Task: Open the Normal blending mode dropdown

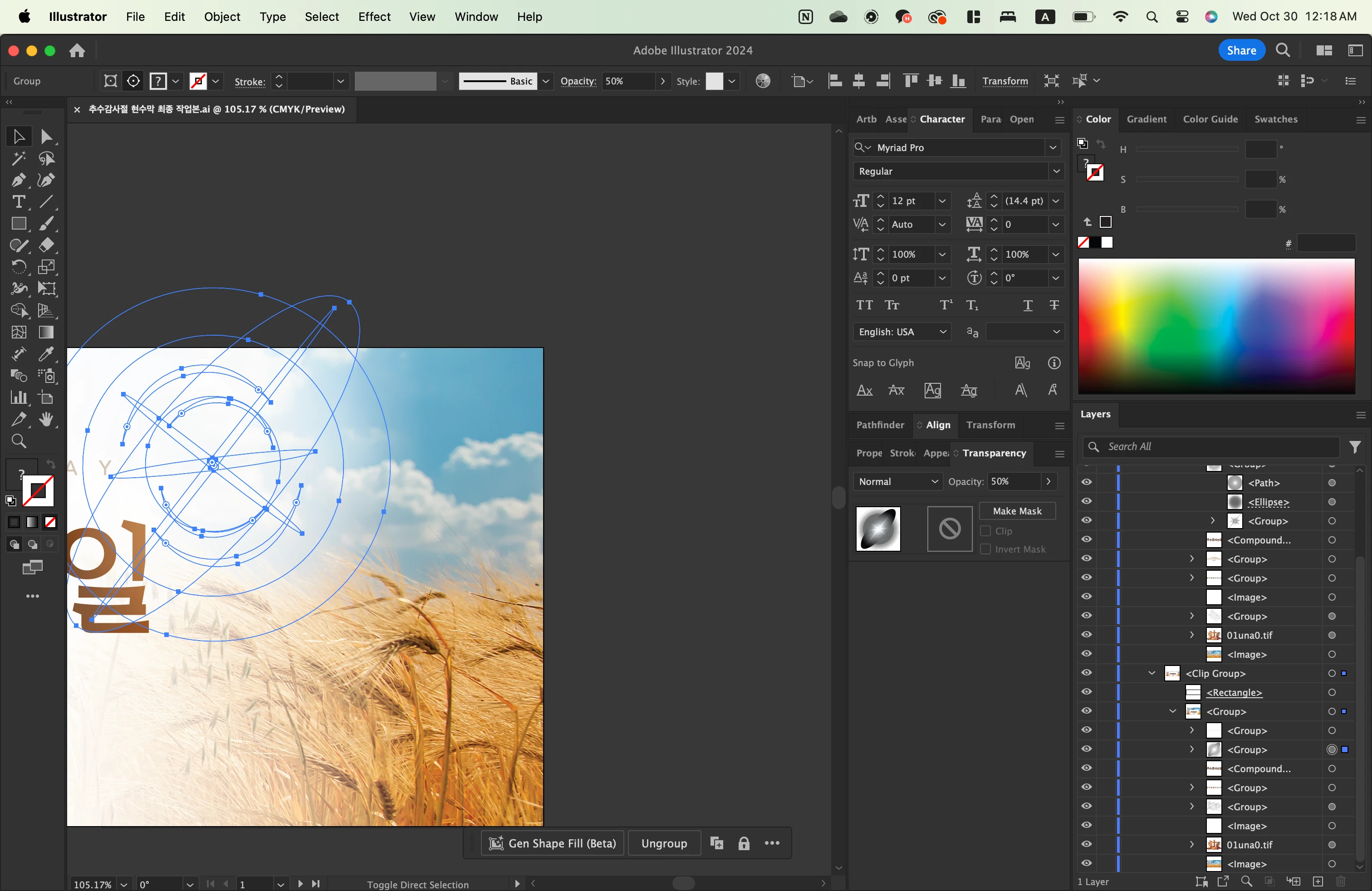Action: pyautogui.click(x=897, y=482)
